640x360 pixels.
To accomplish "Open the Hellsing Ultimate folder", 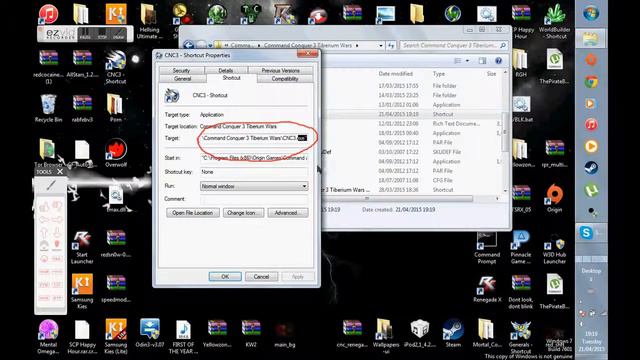I will [149, 22].
